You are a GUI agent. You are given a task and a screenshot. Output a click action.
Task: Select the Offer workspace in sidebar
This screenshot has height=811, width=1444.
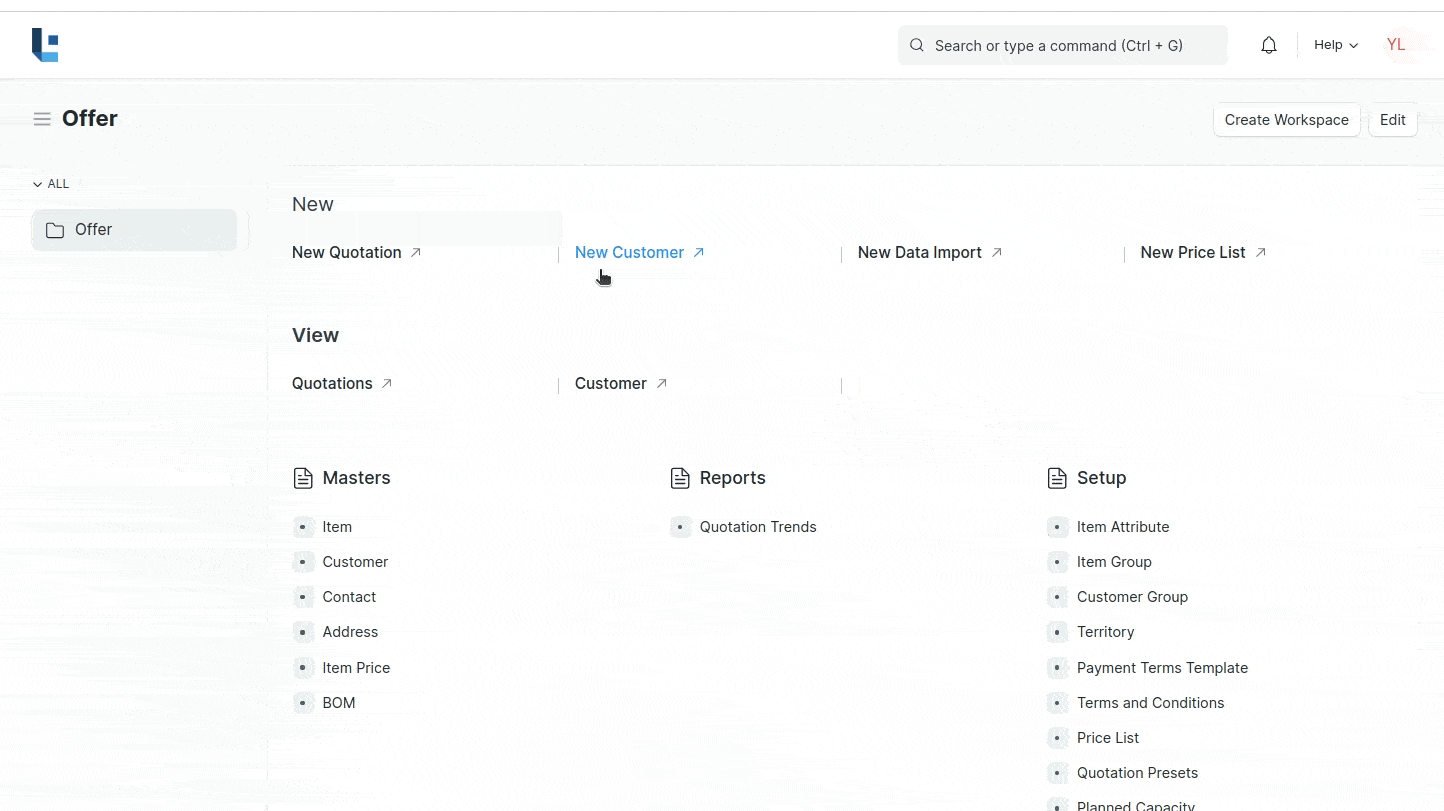coord(134,230)
